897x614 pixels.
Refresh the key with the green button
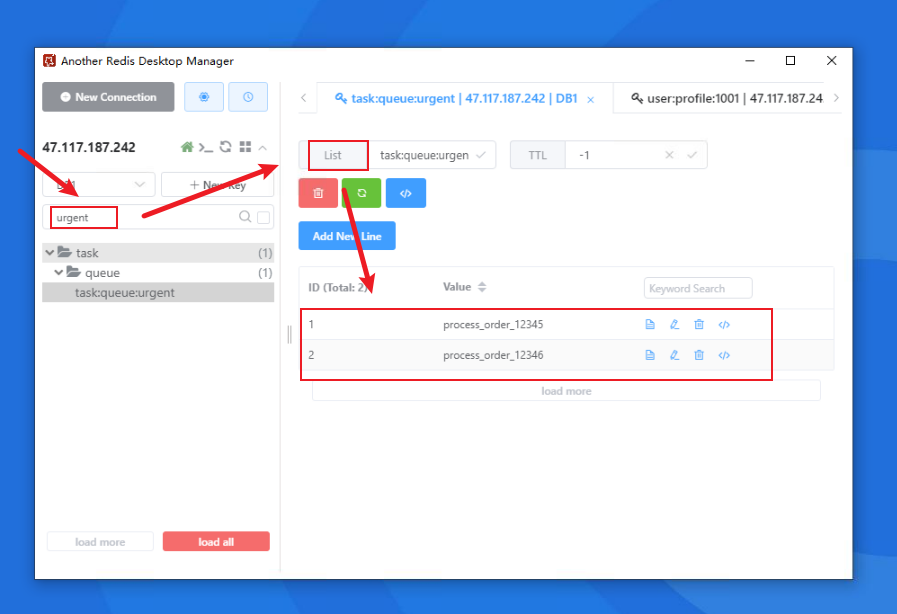click(362, 193)
